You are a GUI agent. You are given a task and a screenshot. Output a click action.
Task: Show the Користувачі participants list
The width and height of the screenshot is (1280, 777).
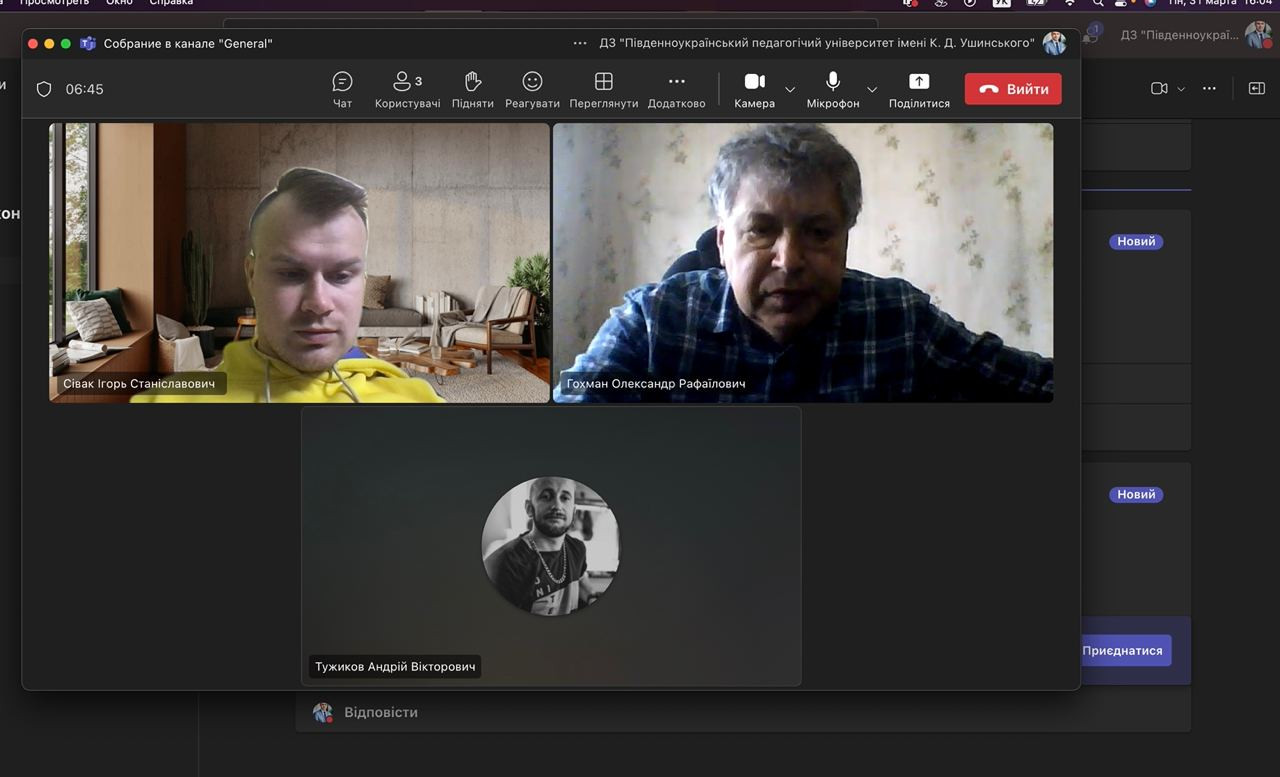(x=407, y=89)
